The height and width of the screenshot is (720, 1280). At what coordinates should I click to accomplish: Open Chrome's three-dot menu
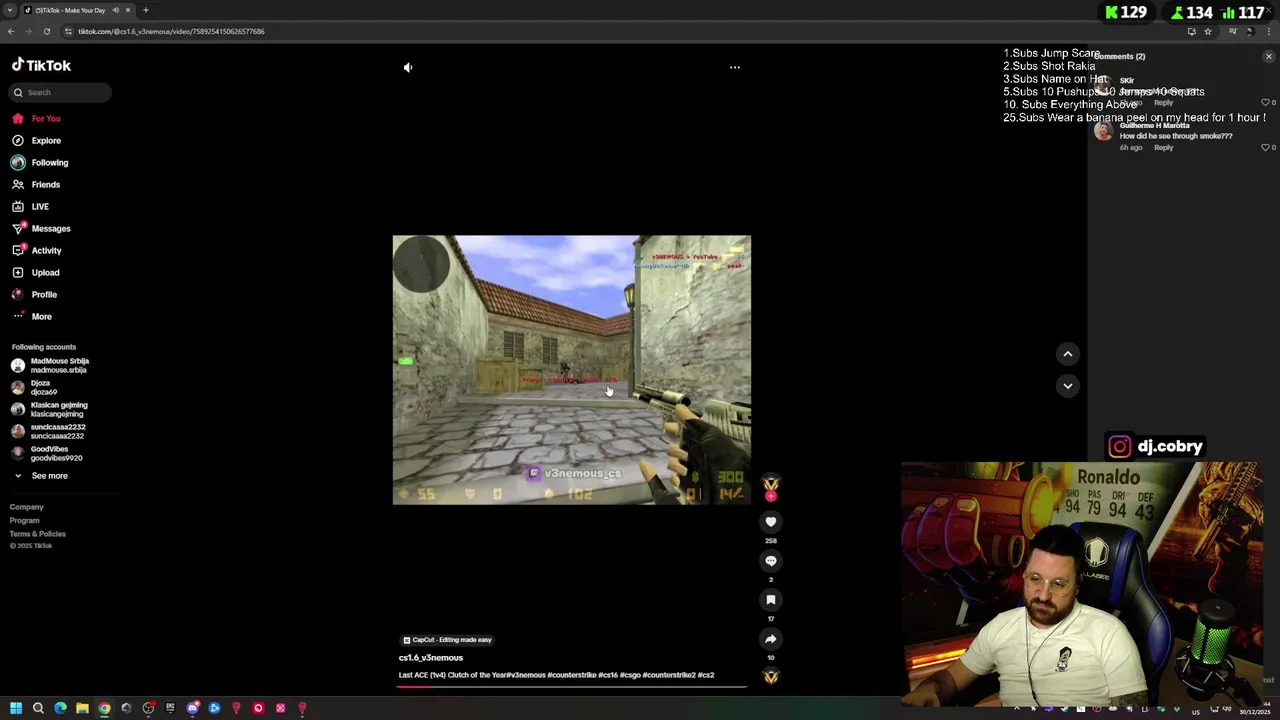(1269, 31)
